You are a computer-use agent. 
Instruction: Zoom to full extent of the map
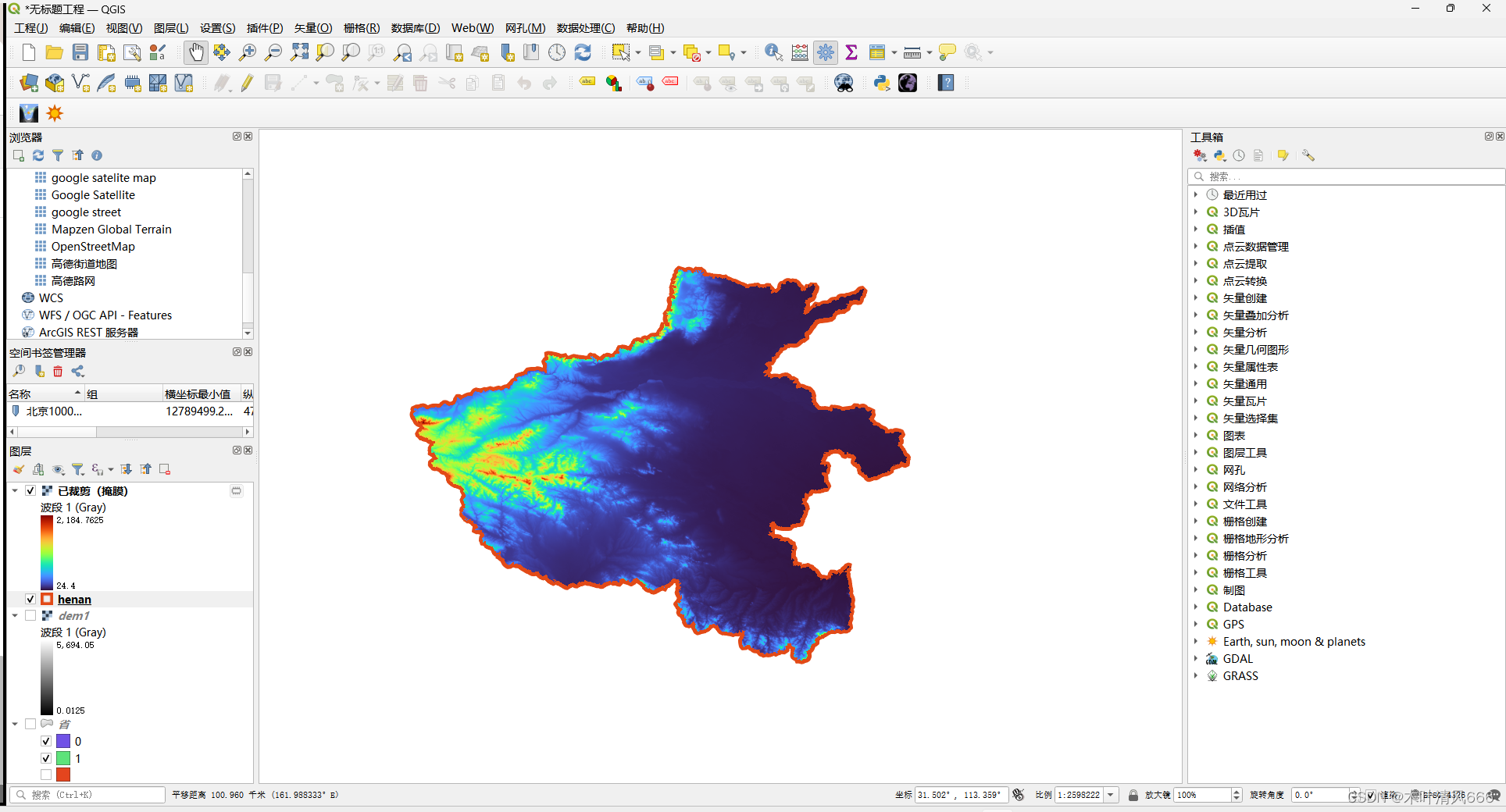tap(299, 52)
